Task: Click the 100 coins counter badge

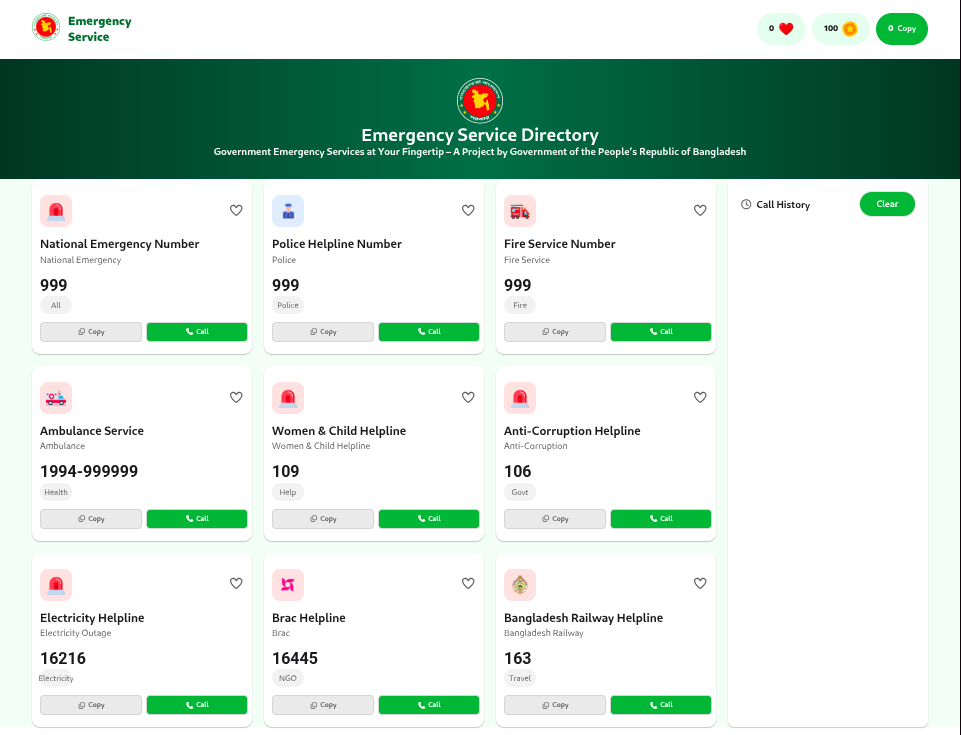Action: [x=840, y=29]
